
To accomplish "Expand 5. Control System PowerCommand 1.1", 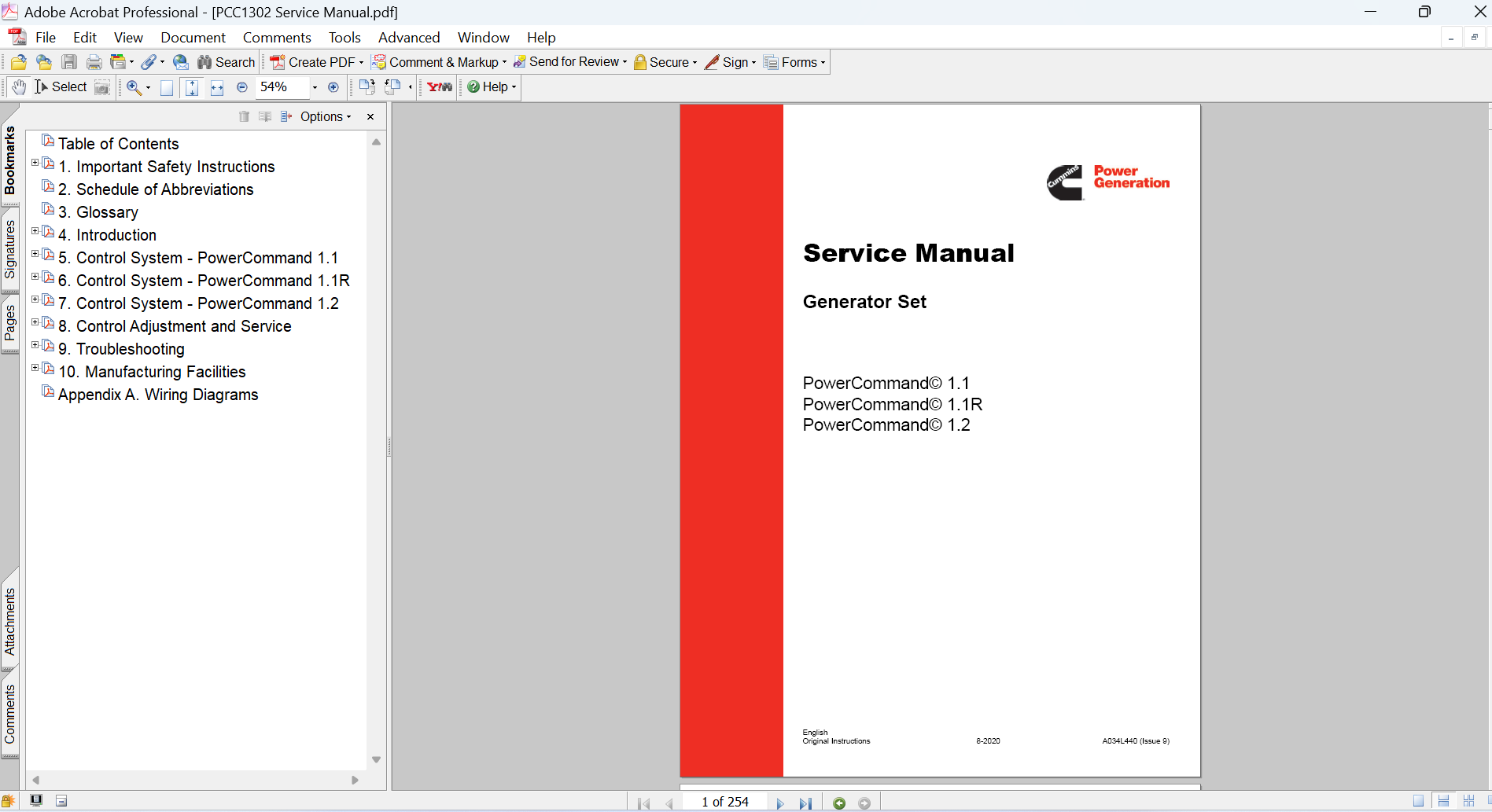I will tap(35, 254).
